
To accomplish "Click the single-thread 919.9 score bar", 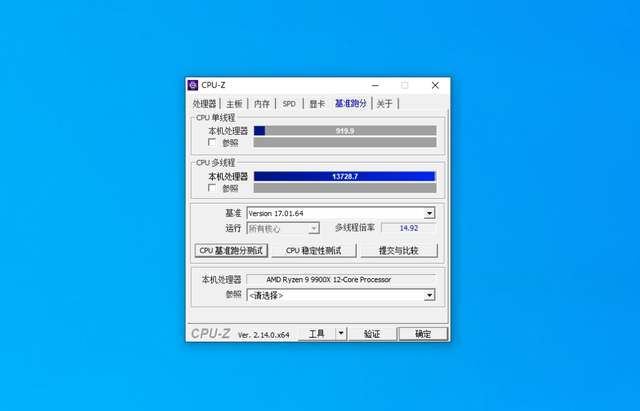I will (x=345, y=131).
